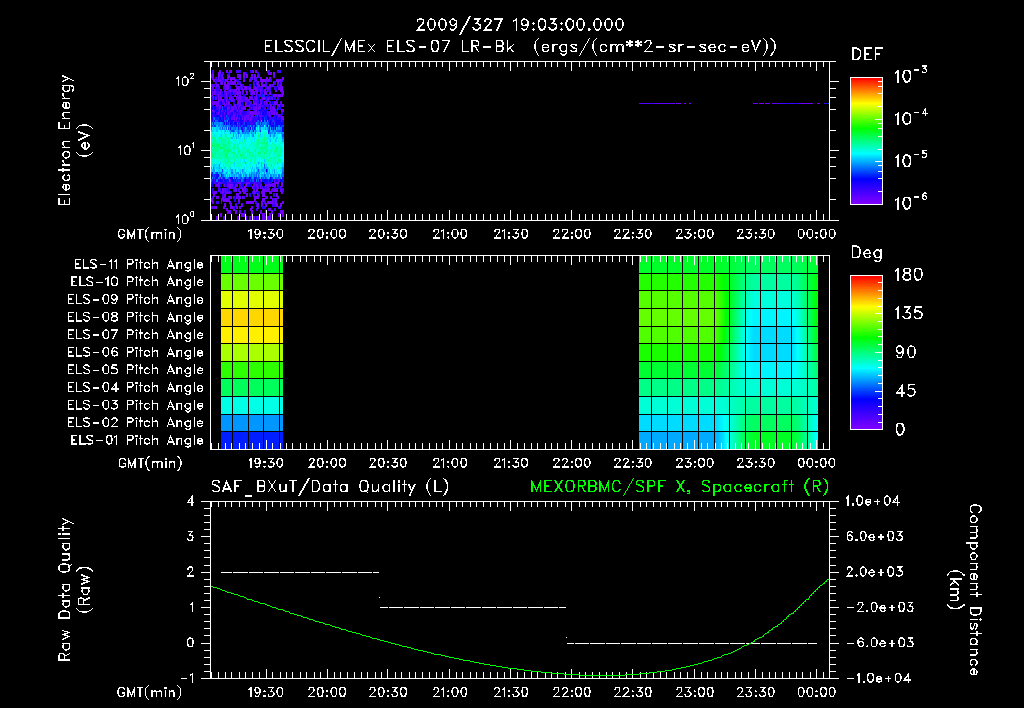
Task: Click GMT(min) label under the data quality plot
Action: (x=150, y=692)
